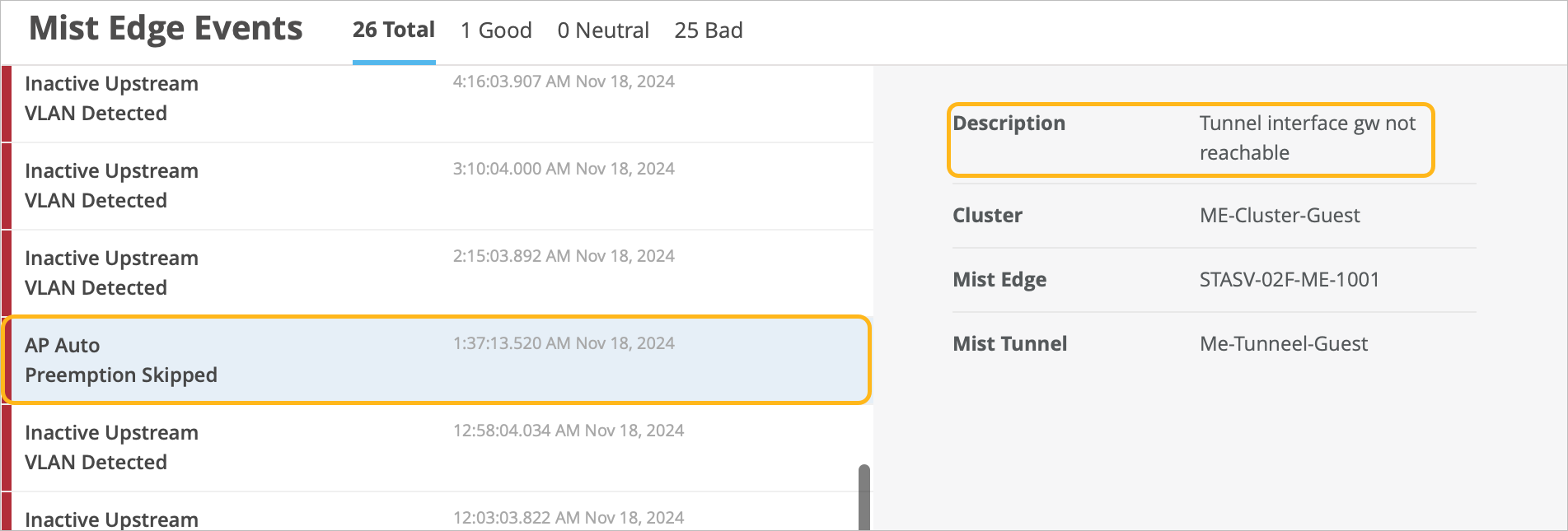Open the 0 Neutral filter tab

point(602,30)
